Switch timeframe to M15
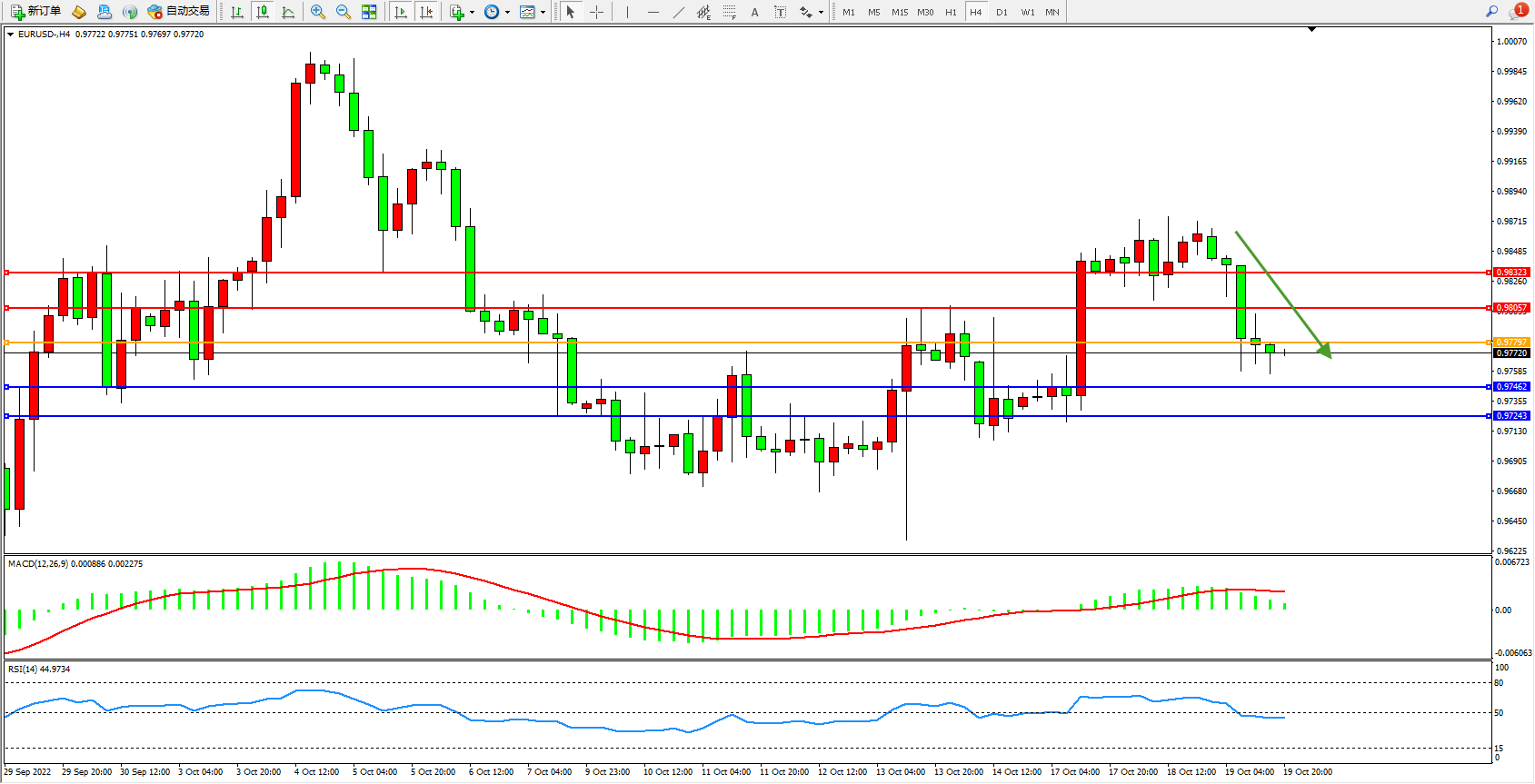The width and height of the screenshot is (1535, 784). (x=899, y=12)
